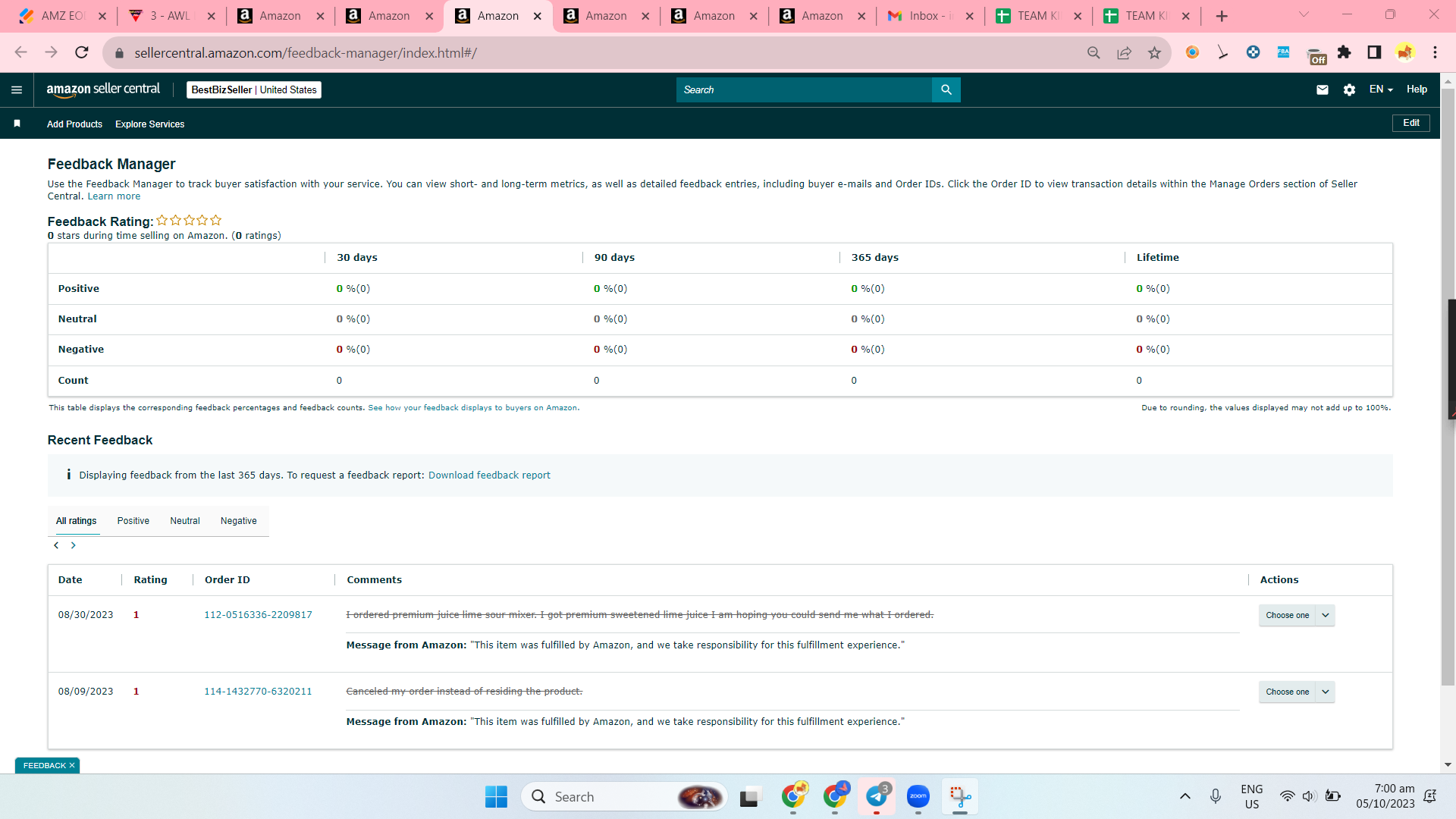Expand the browser tab search chevron

(x=1304, y=15)
